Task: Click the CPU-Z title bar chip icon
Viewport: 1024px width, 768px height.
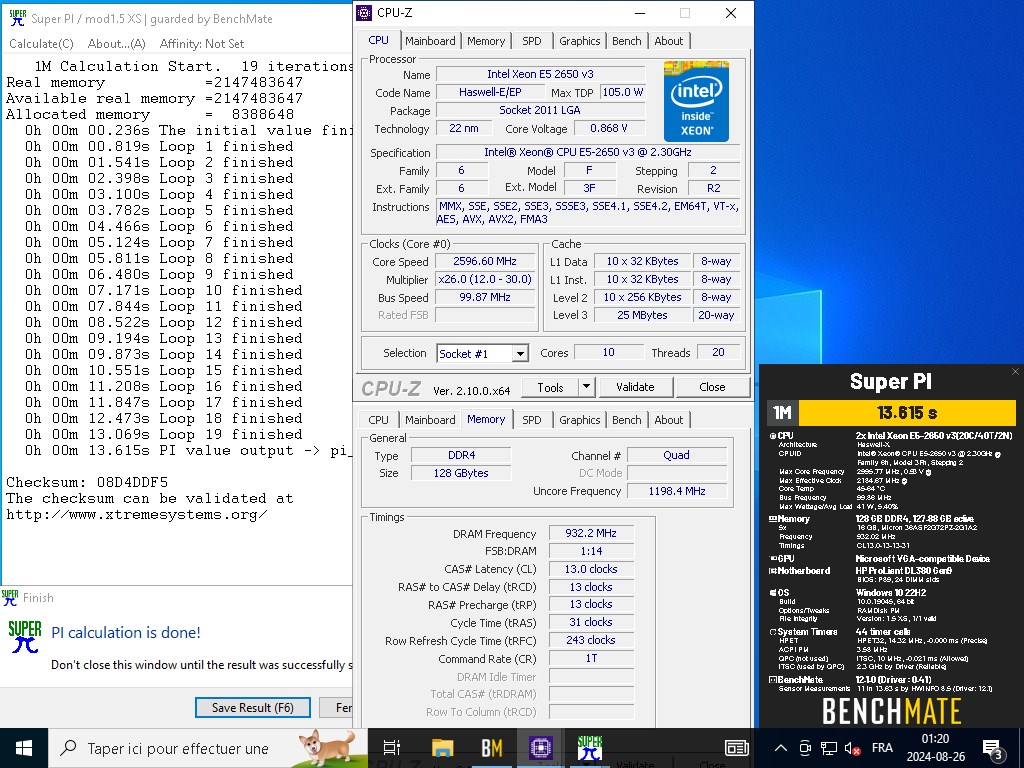Action: click(x=364, y=13)
